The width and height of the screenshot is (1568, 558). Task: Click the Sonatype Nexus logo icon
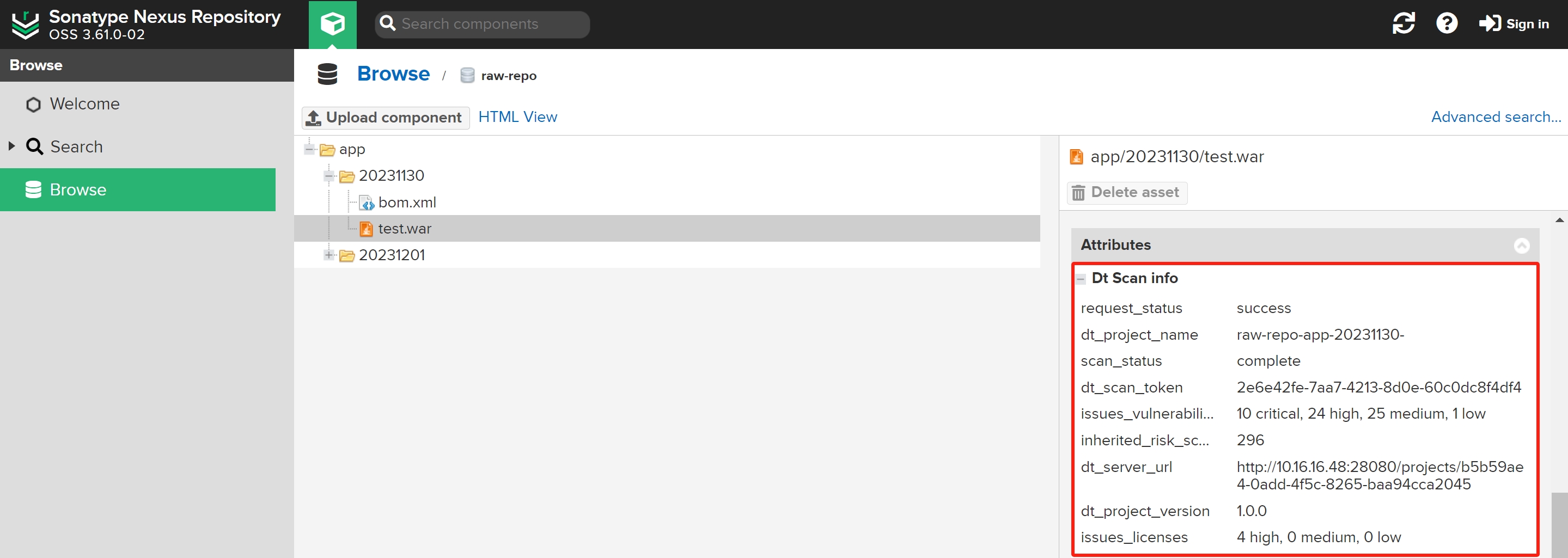point(26,24)
